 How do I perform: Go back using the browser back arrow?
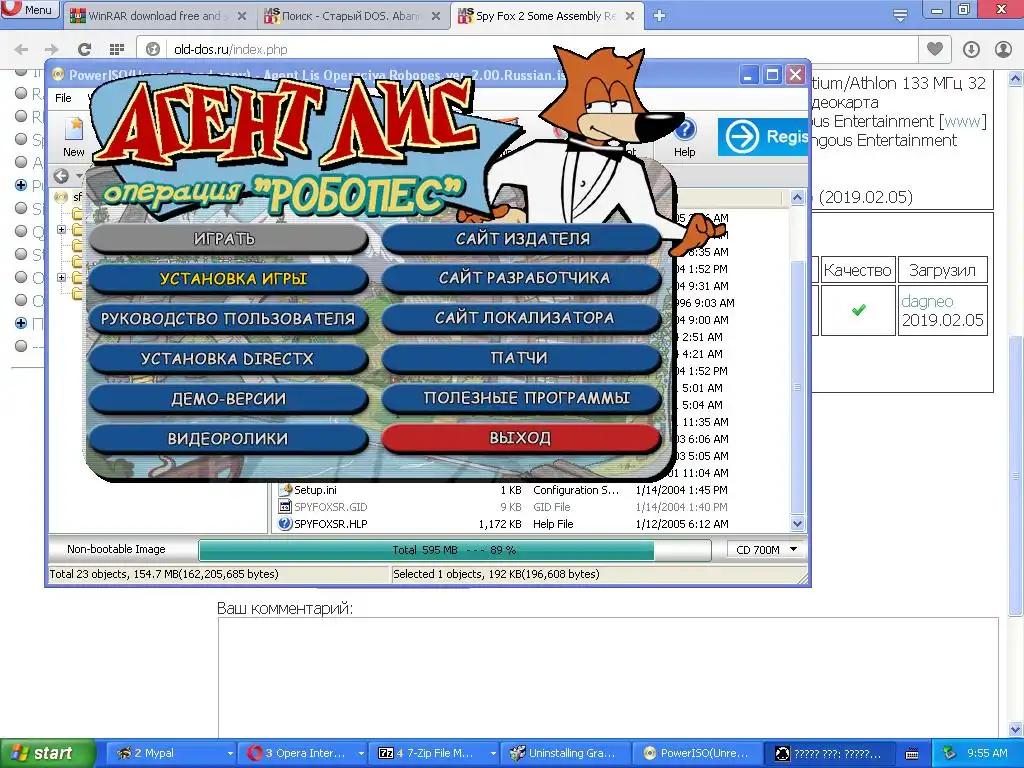(x=22, y=49)
